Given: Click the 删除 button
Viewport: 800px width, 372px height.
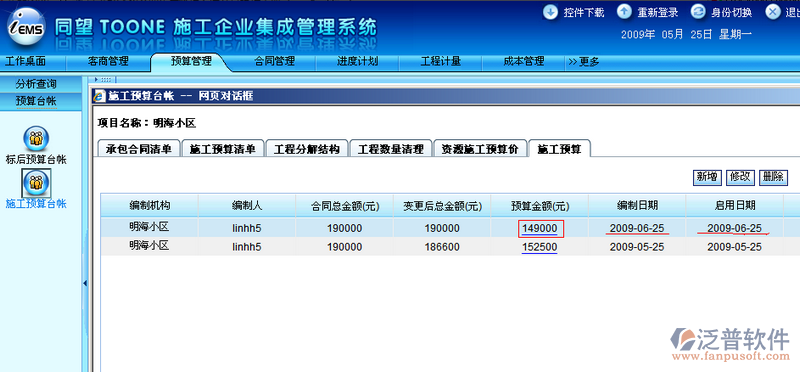Looking at the screenshot, I should point(773,177).
